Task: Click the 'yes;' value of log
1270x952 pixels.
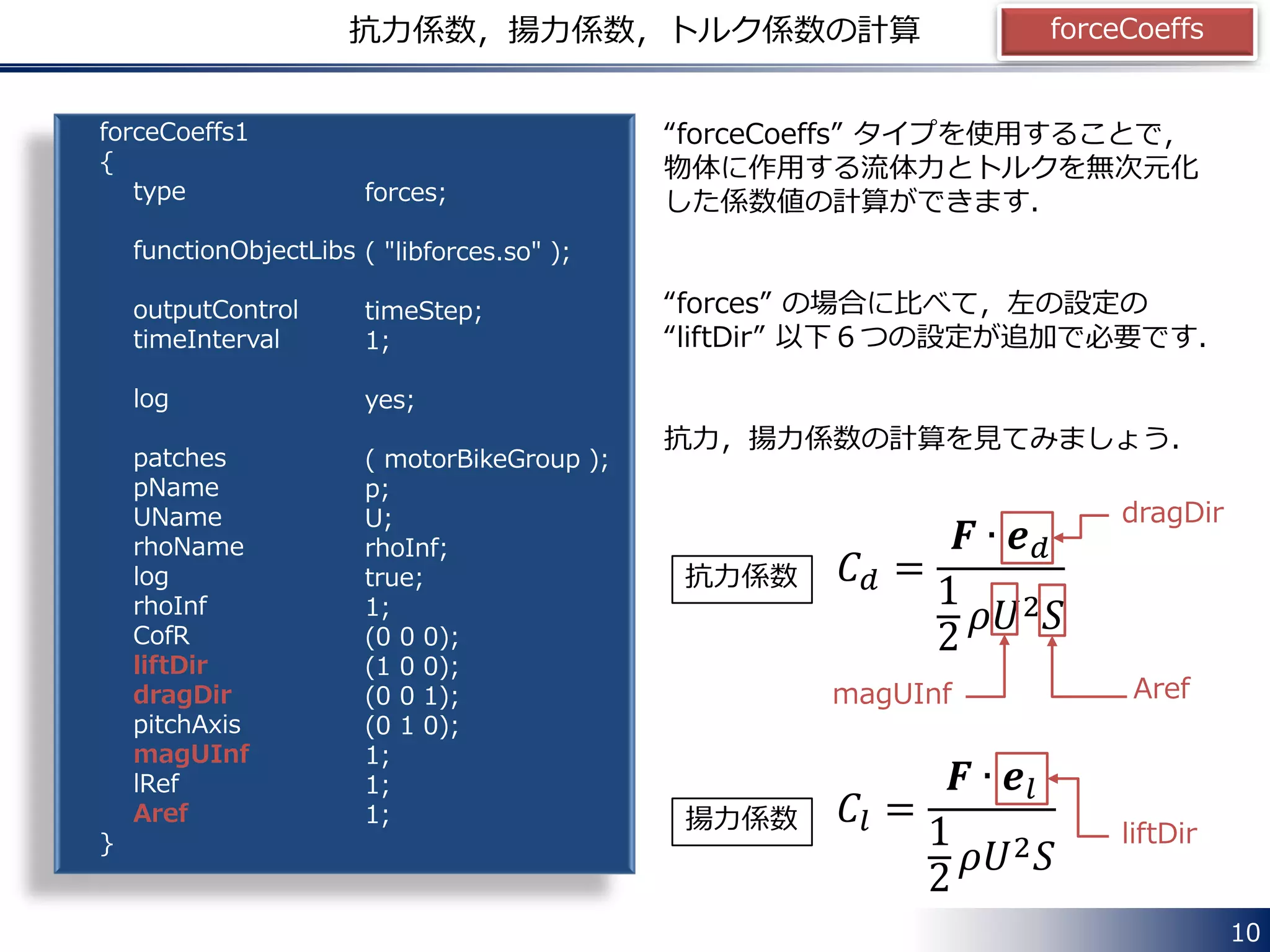Action: click(389, 400)
